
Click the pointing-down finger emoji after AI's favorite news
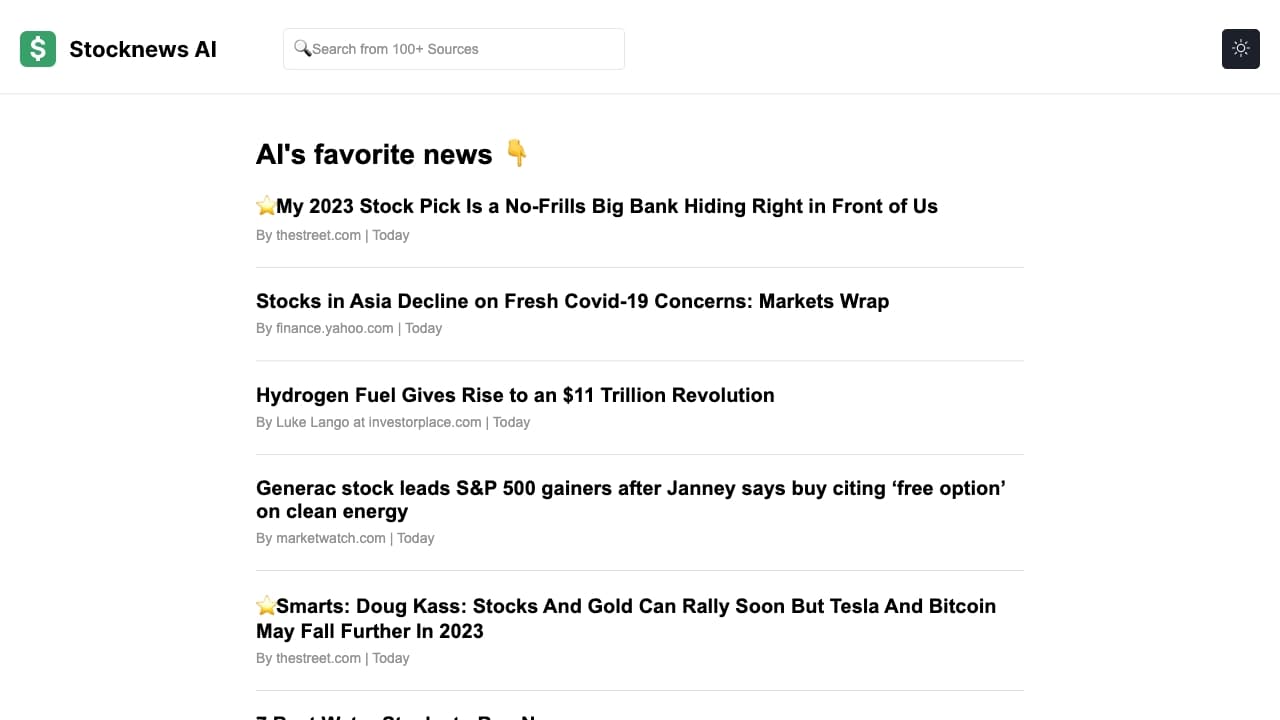click(516, 154)
